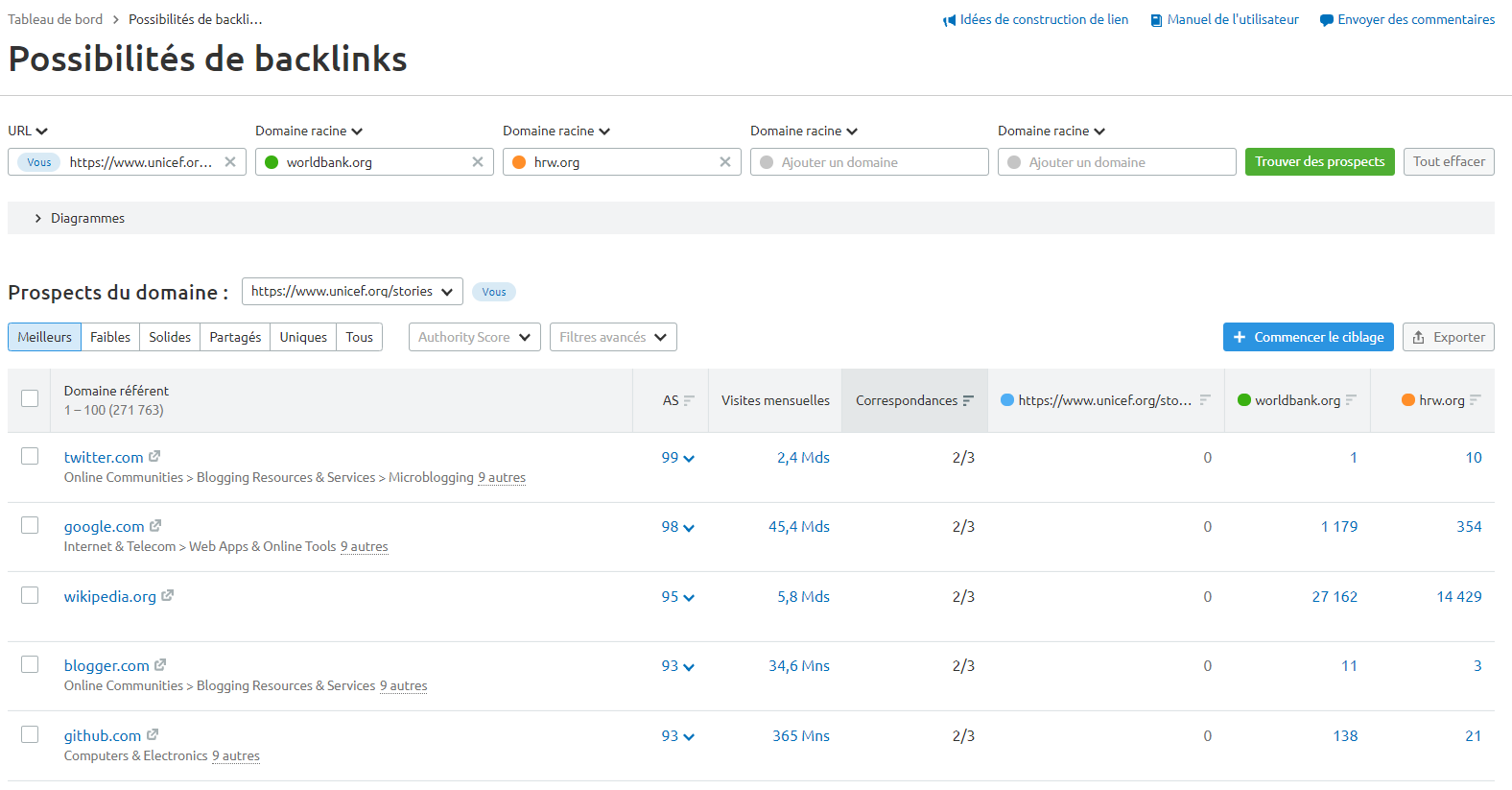Open github.com external link icon

click(153, 735)
